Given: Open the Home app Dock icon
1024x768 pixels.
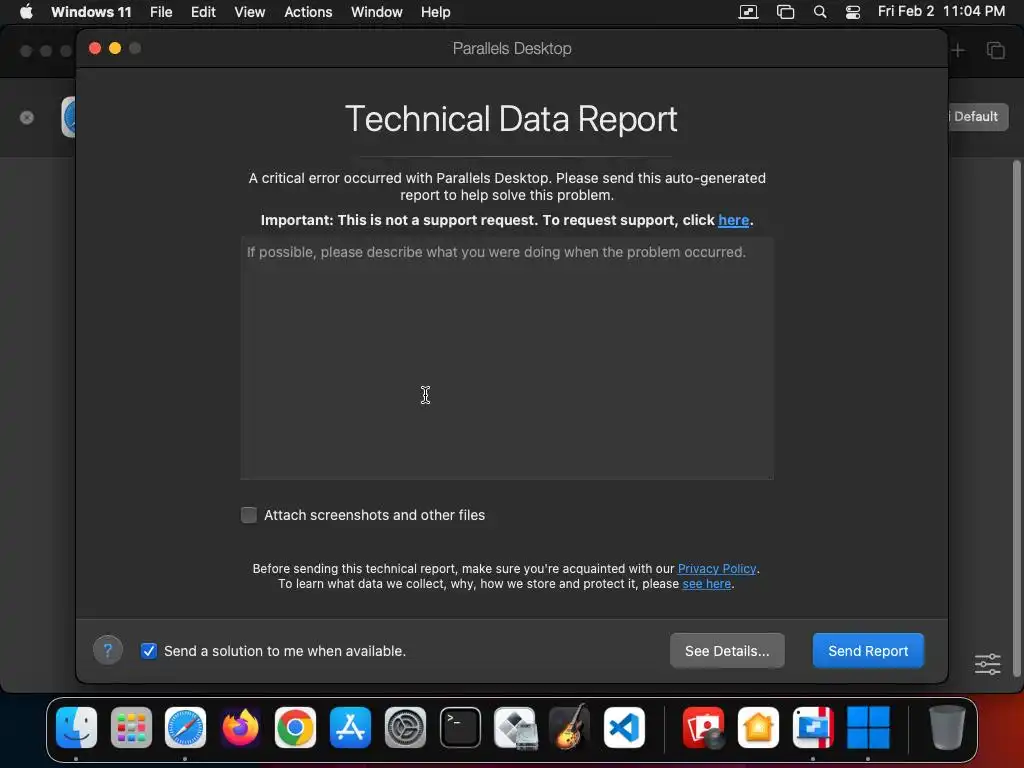Looking at the screenshot, I should coord(758,728).
